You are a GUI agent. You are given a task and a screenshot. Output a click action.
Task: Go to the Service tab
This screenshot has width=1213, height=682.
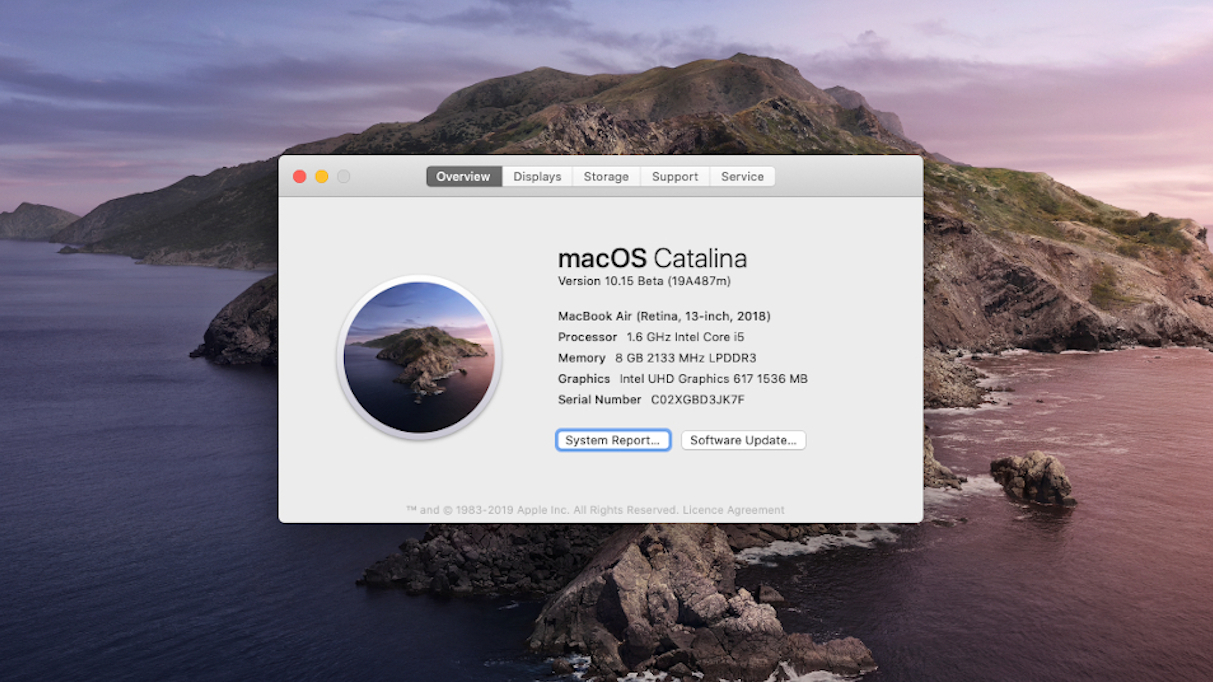pos(742,177)
